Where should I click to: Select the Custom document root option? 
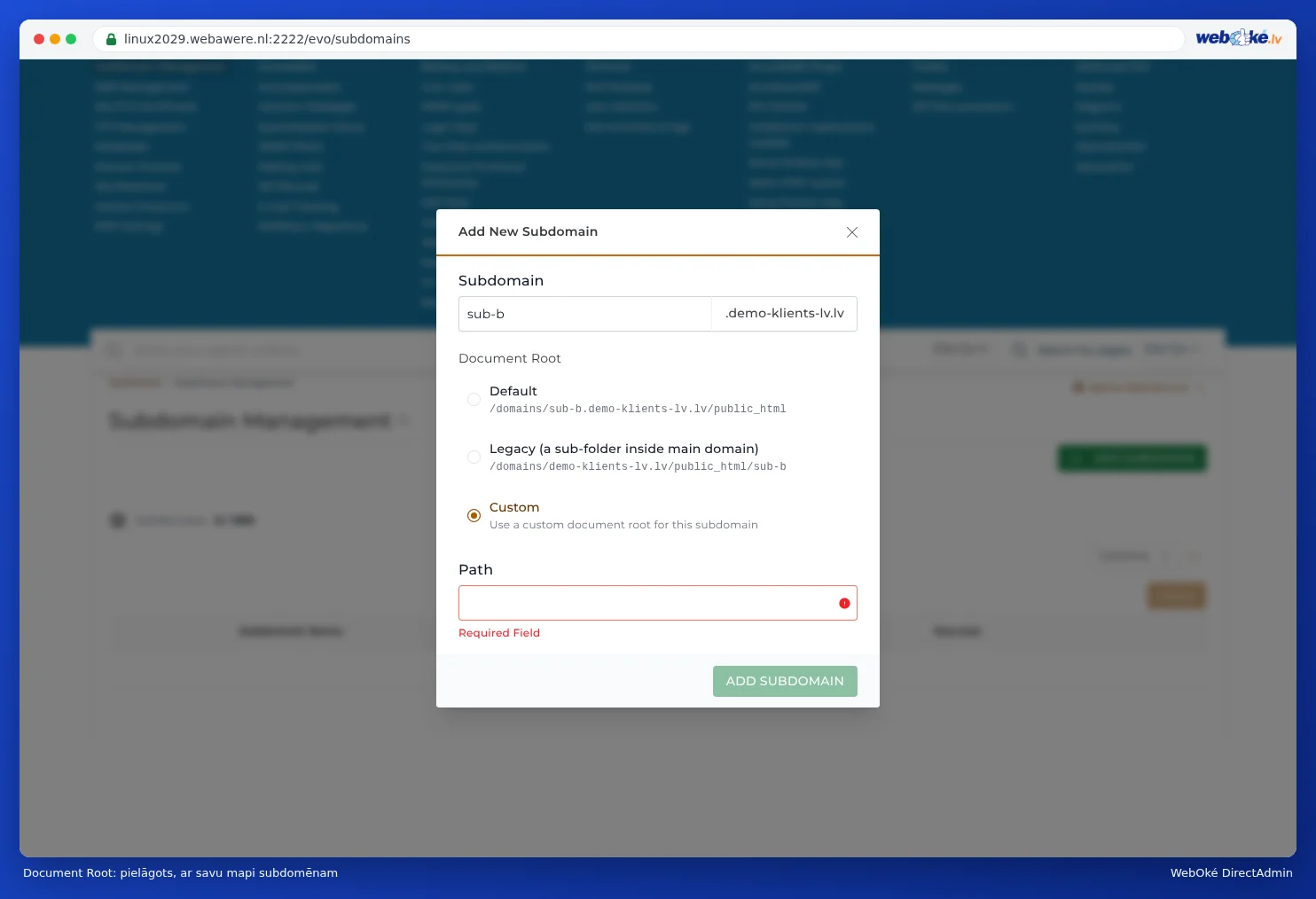point(474,515)
